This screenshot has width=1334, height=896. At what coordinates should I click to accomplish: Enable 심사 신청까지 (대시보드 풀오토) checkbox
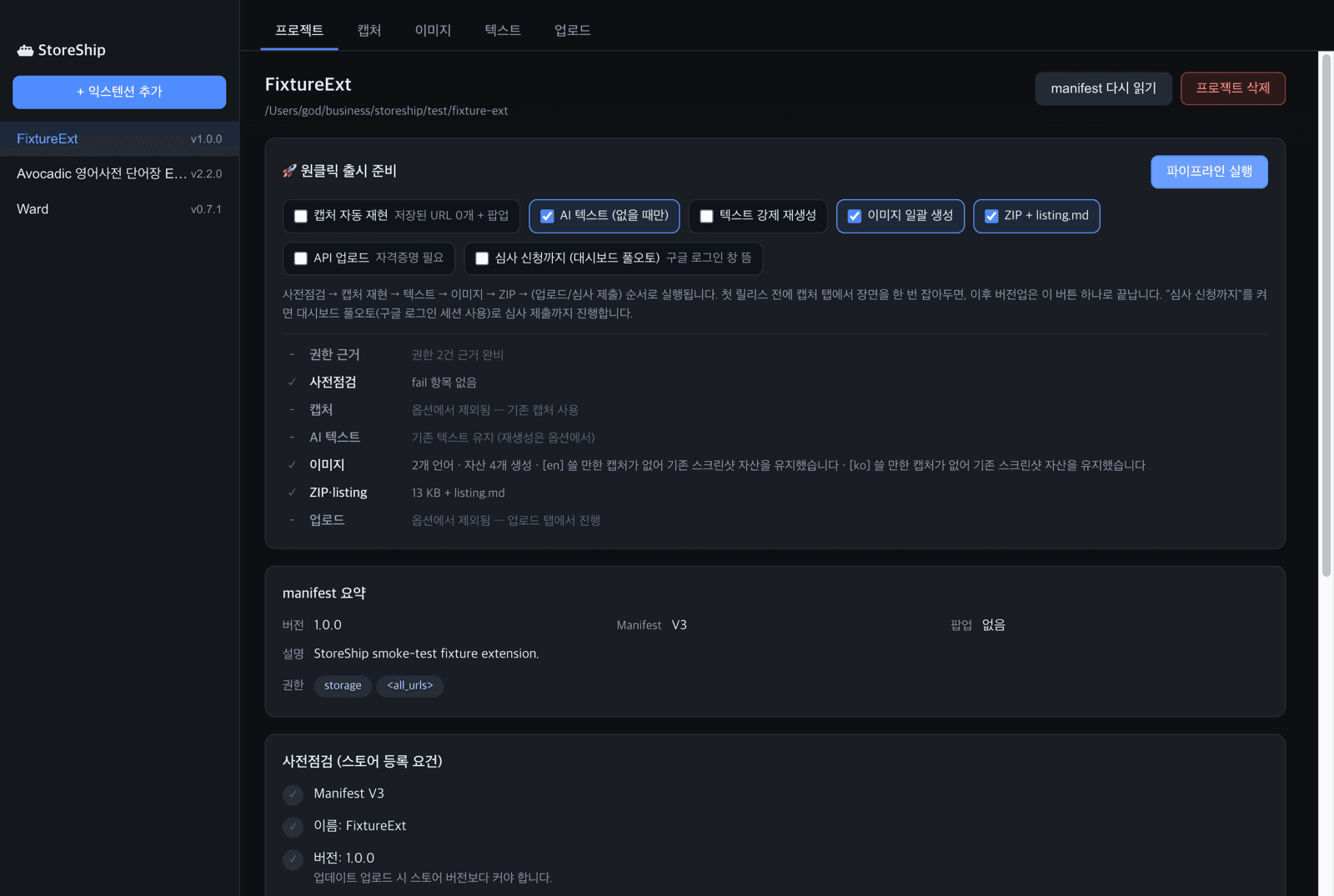click(x=482, y=258)
